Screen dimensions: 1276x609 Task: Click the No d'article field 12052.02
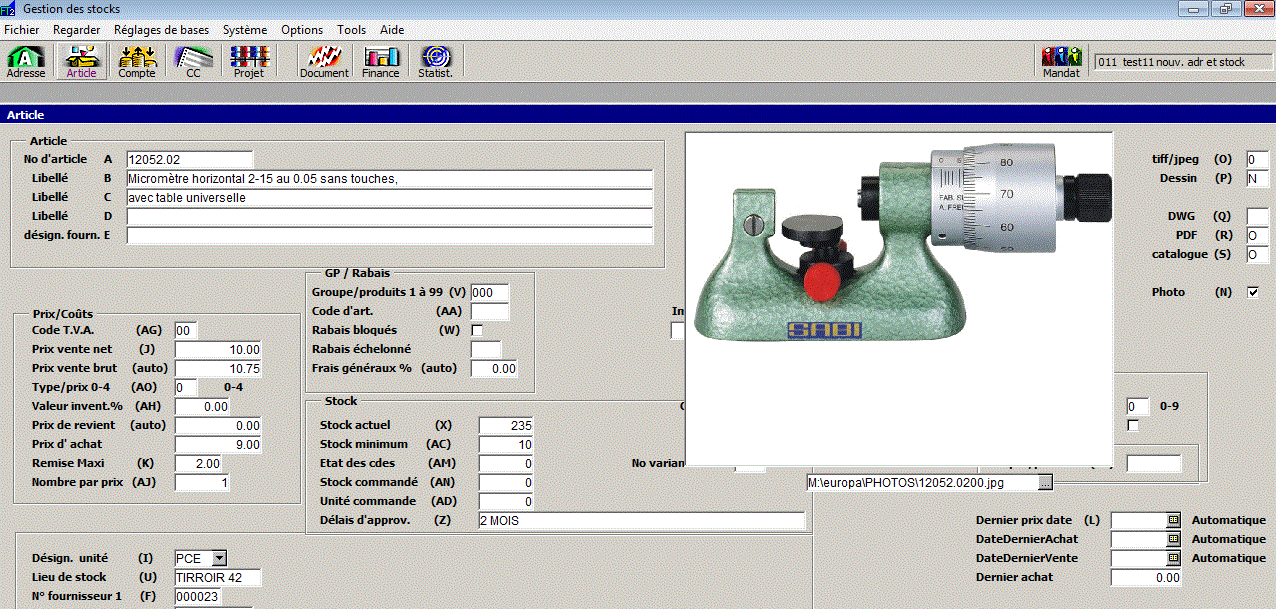pyautogui.click(x=190, y=159)
